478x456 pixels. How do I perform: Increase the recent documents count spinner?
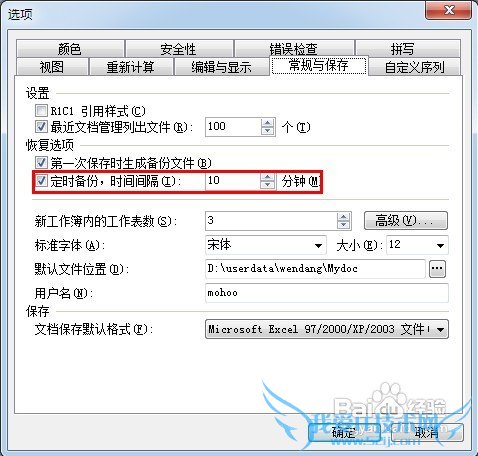click(x=267, y=123)
